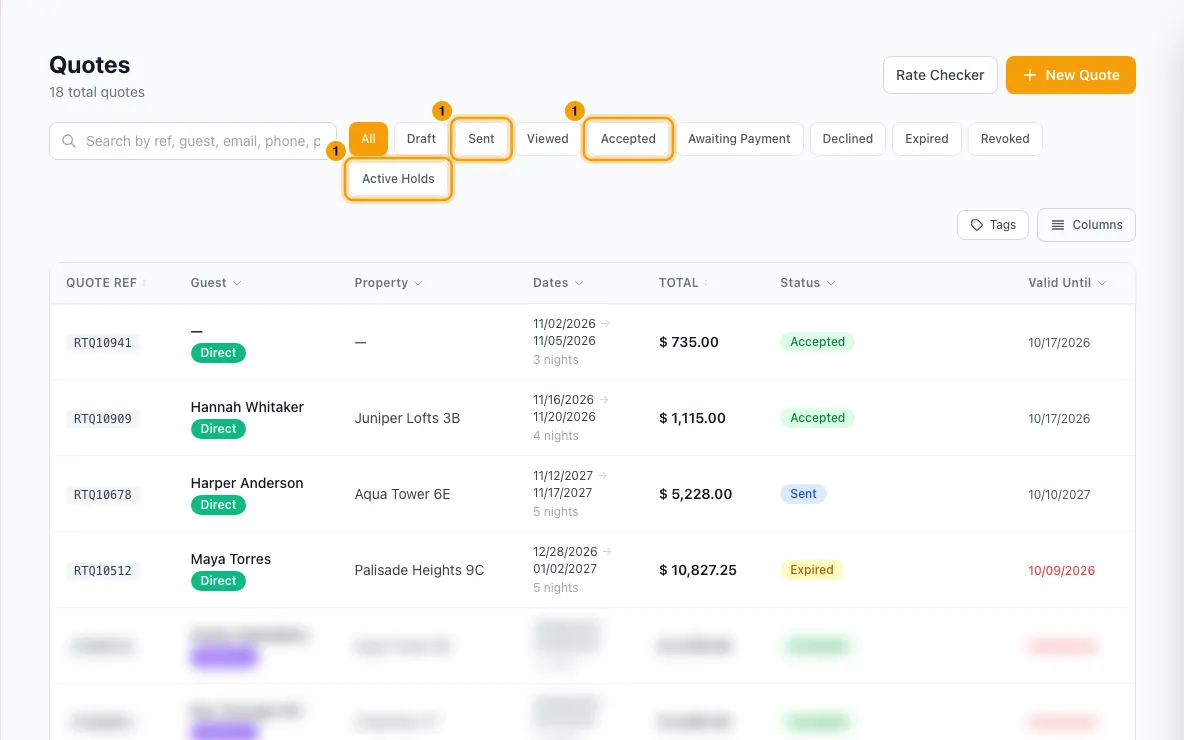
Task: Show Active Holds quotes
Action: [x=399, y=179]
